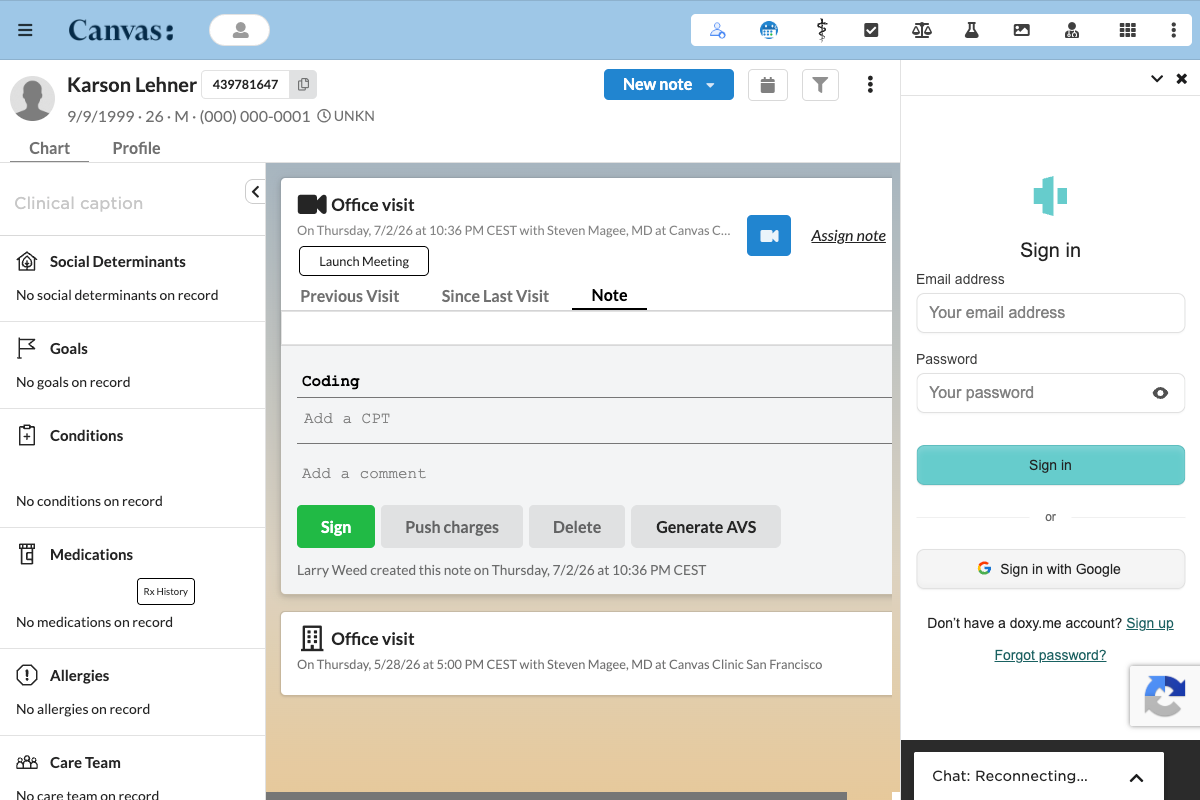Open patient chart kebab menu

[870, 85]
